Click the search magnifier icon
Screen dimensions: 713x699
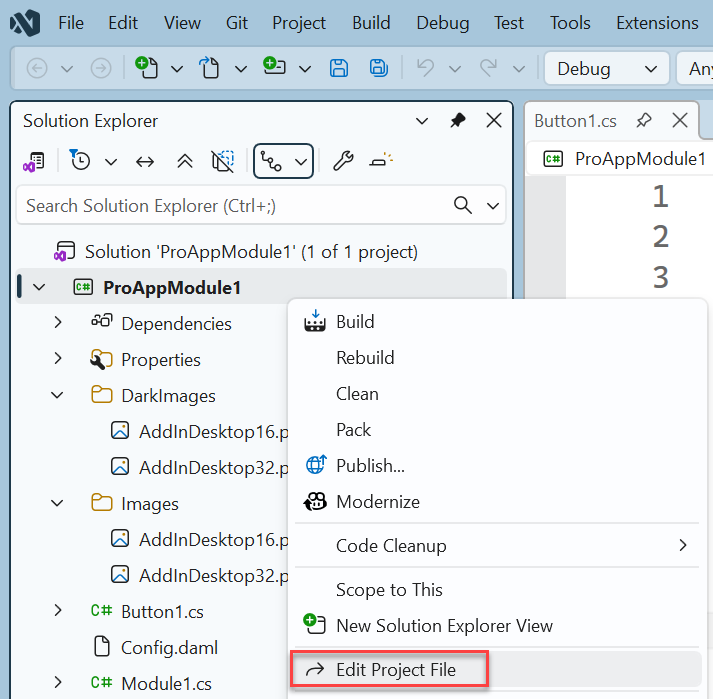pos(462,205)
